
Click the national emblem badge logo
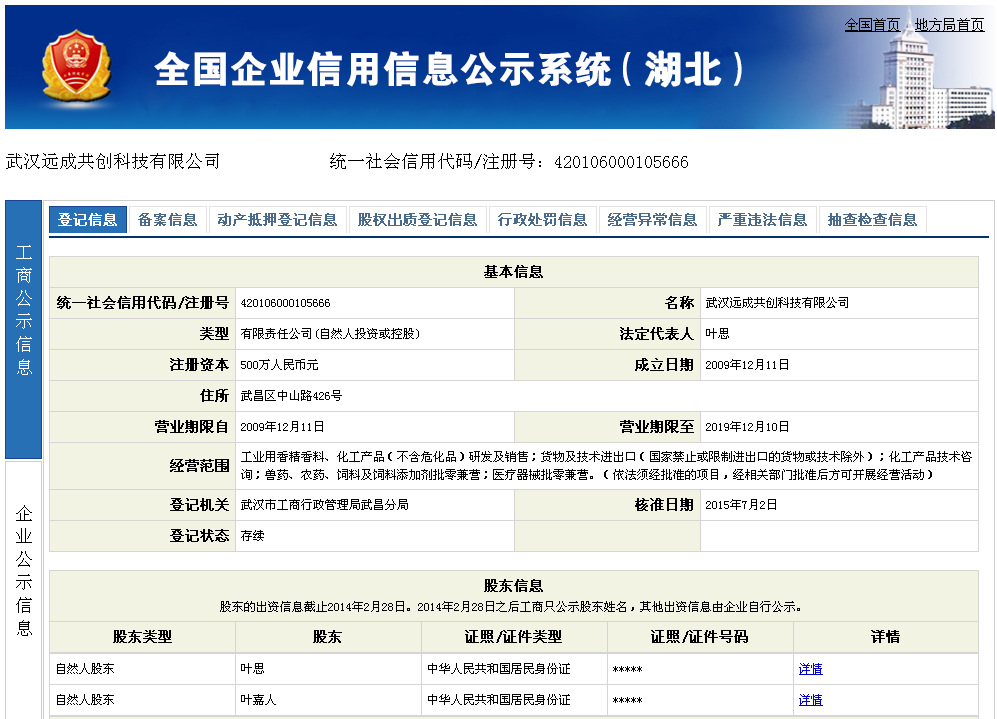click(75, 66)
